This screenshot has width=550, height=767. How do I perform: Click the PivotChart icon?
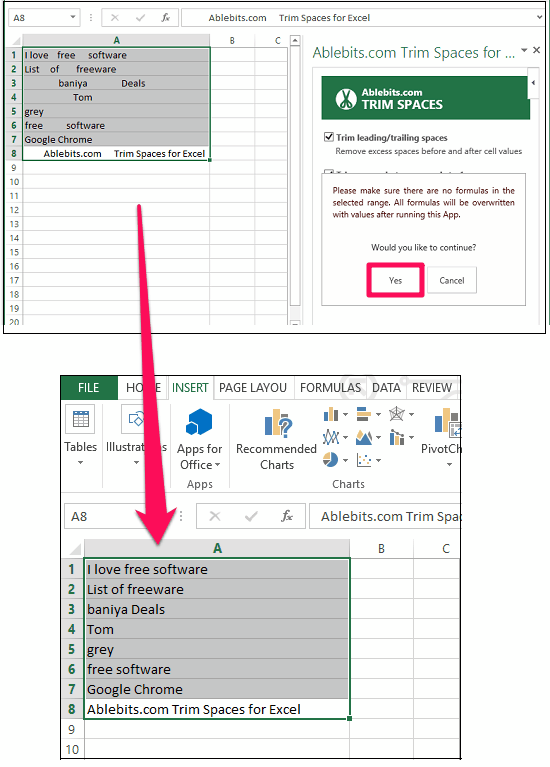tap(447, 422)
